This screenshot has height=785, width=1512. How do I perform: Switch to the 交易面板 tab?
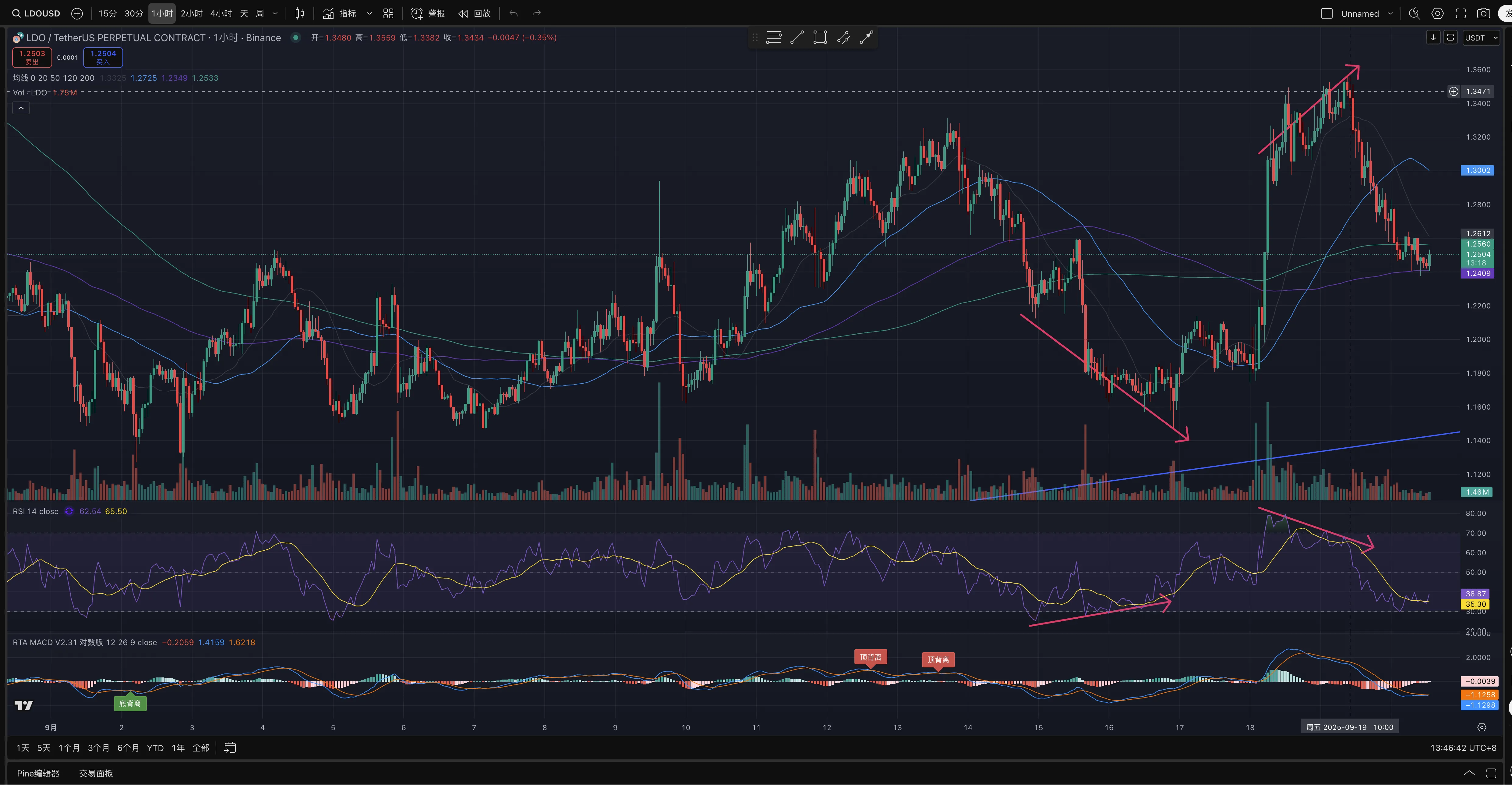coord(96,773)
